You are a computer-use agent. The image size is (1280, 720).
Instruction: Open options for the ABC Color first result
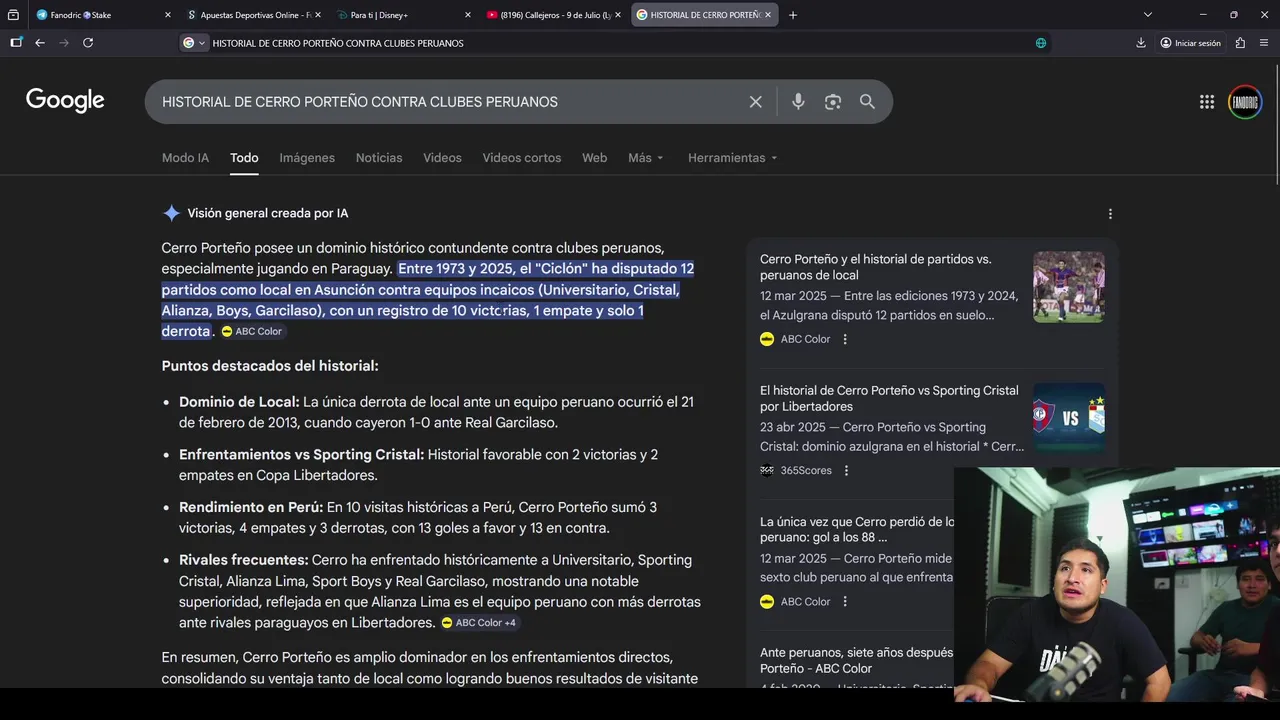click(x=845, y=339)
